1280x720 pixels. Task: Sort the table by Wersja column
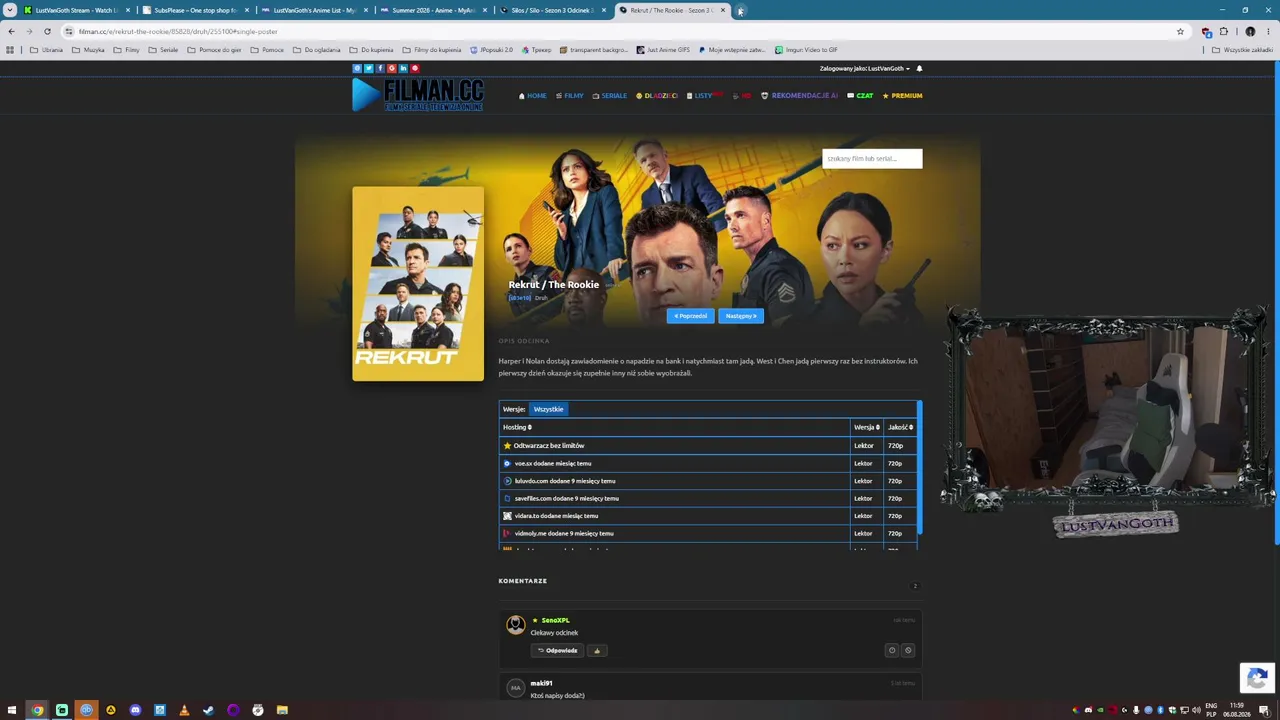pyautogui.click(x=866, y=427)
